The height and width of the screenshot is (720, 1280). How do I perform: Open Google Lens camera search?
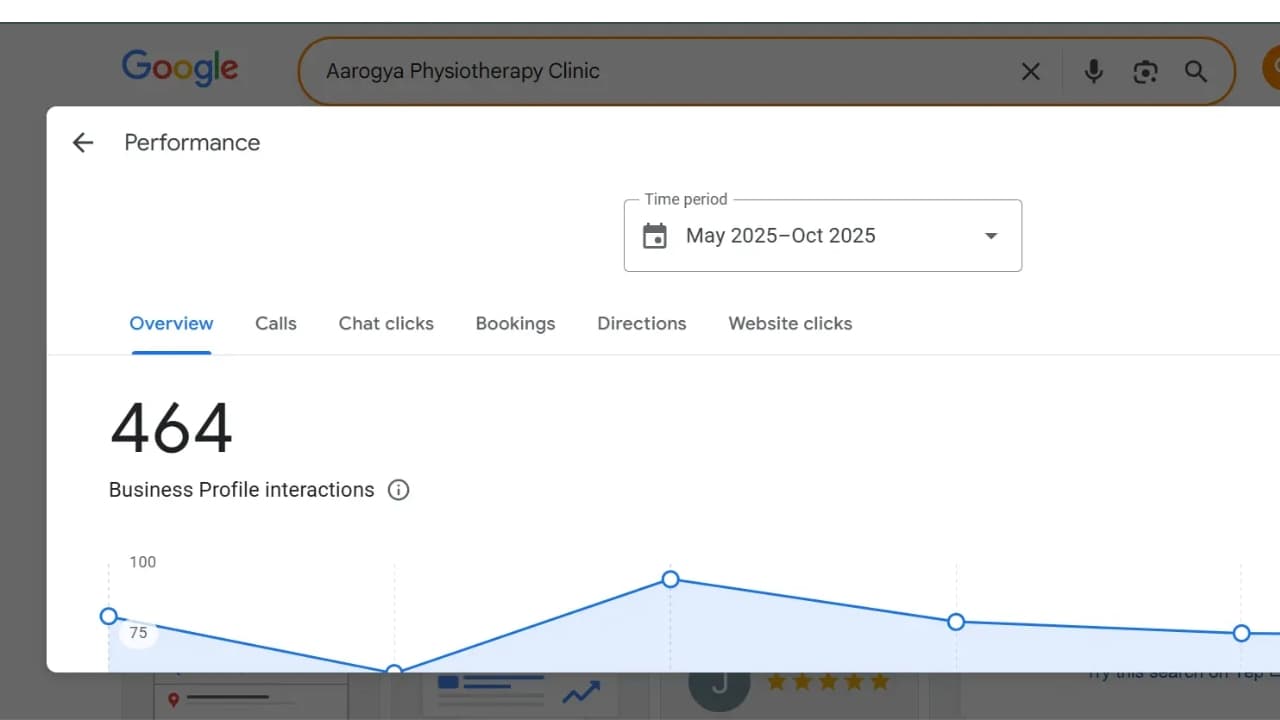click(1145, 71)
